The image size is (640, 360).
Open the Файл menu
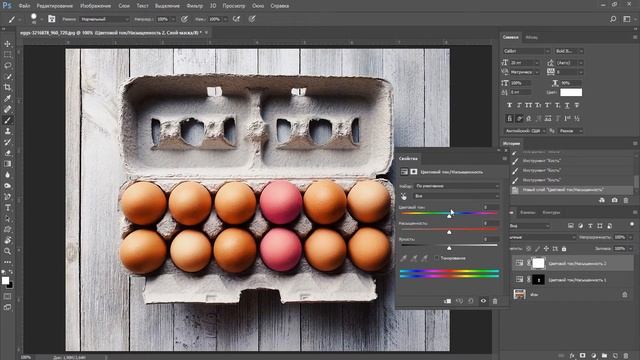[x=24, y=6]
